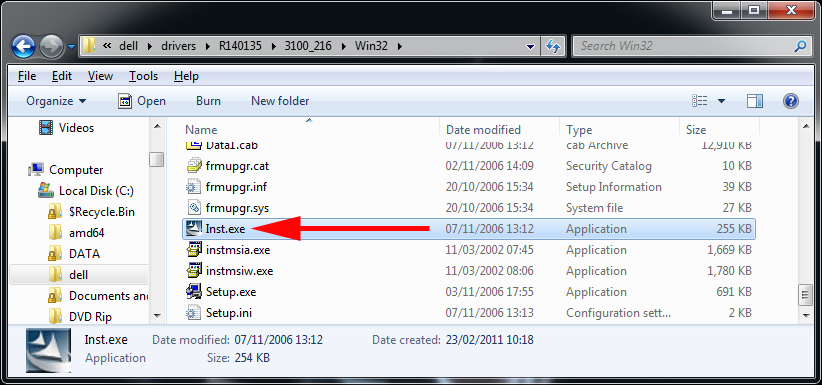Toggle the preview pane icon

click(755, 101)
